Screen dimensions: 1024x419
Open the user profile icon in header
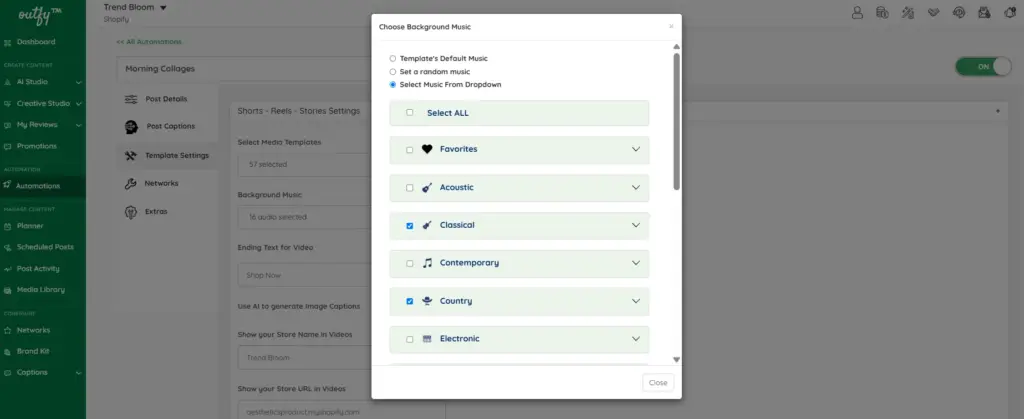point(857,12)
